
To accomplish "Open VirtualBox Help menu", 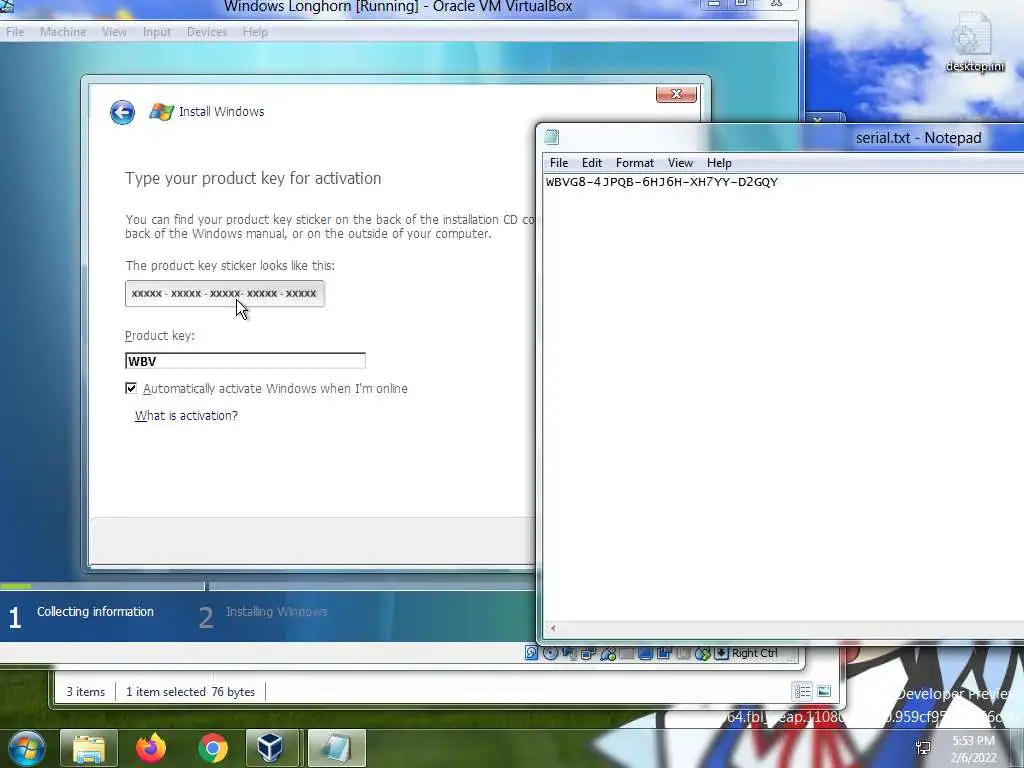I will point(255,32).
